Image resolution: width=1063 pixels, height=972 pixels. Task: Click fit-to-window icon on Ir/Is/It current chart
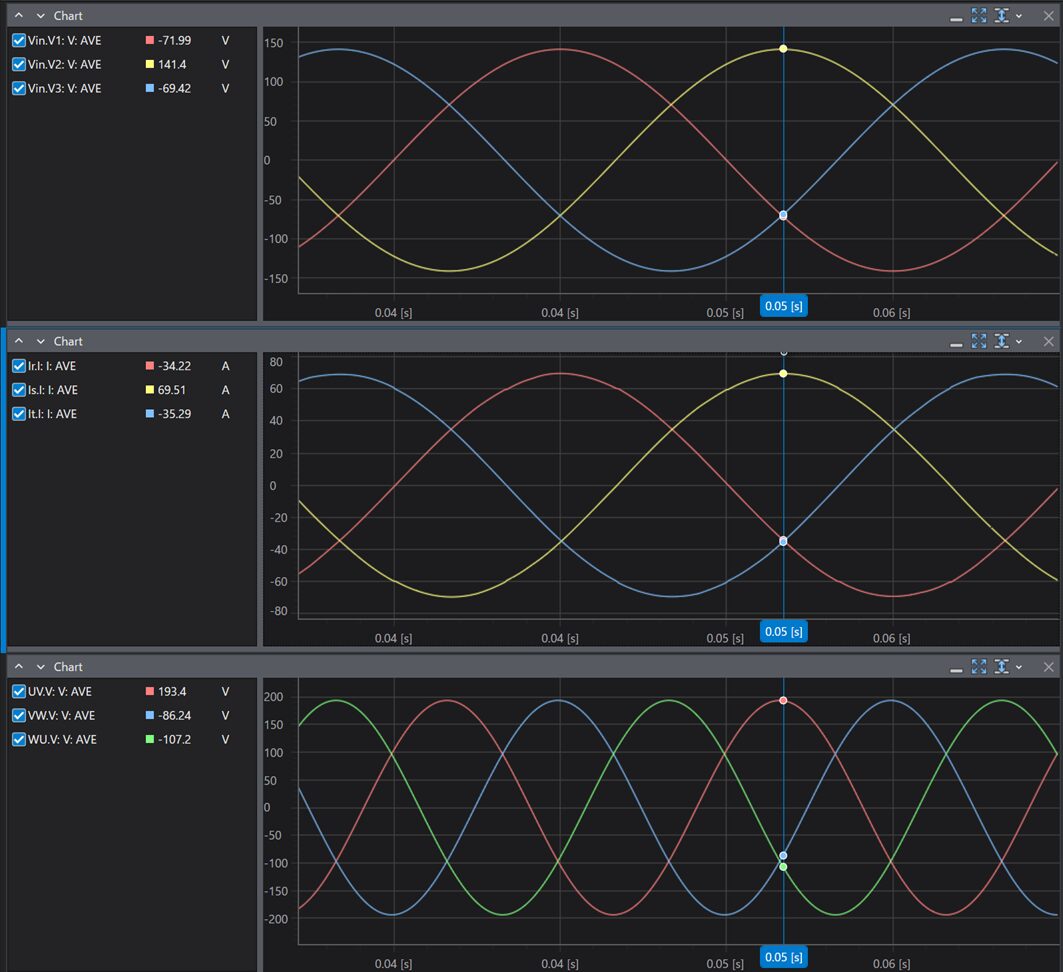(x=979, y=341)
